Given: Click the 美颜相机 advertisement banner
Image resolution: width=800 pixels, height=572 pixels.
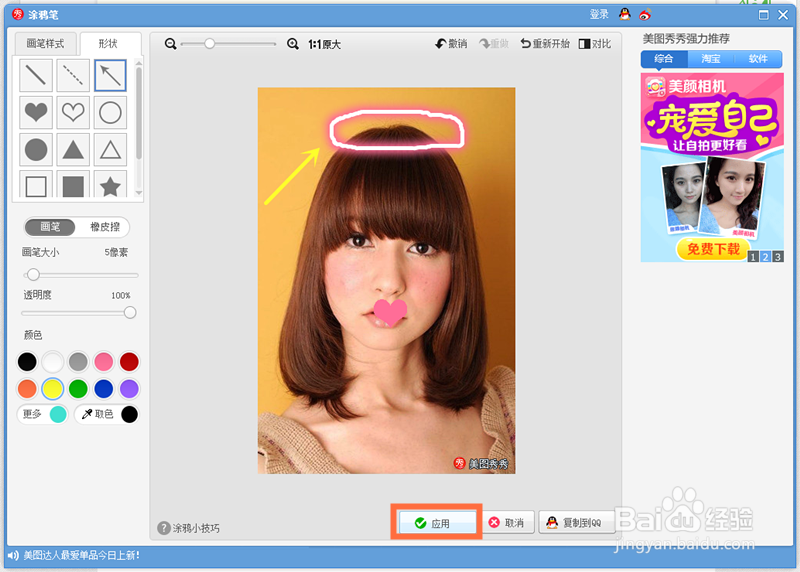Looking at the screenshot, I should (712, 167).
